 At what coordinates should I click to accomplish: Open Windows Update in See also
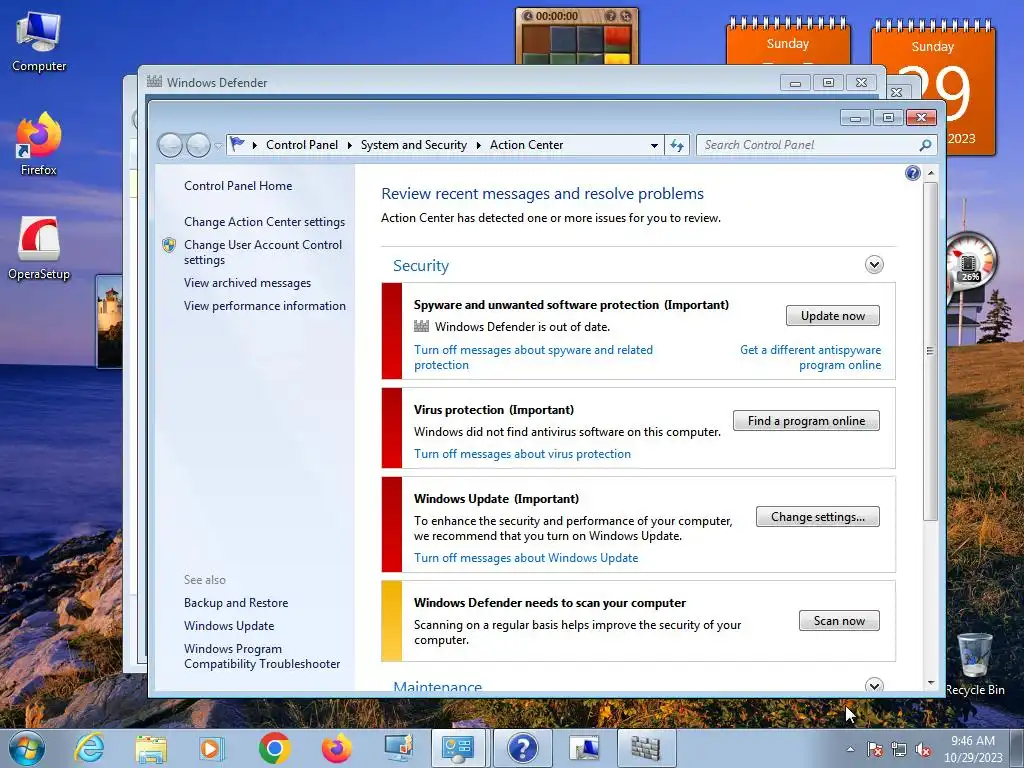coord(229,626)
